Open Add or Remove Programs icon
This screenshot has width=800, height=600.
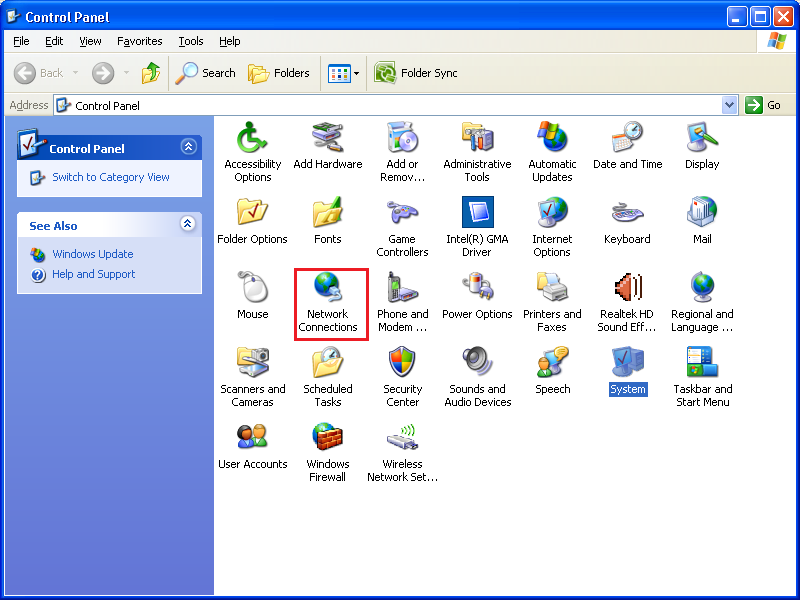pyautogui.click(x=402, y=152)
